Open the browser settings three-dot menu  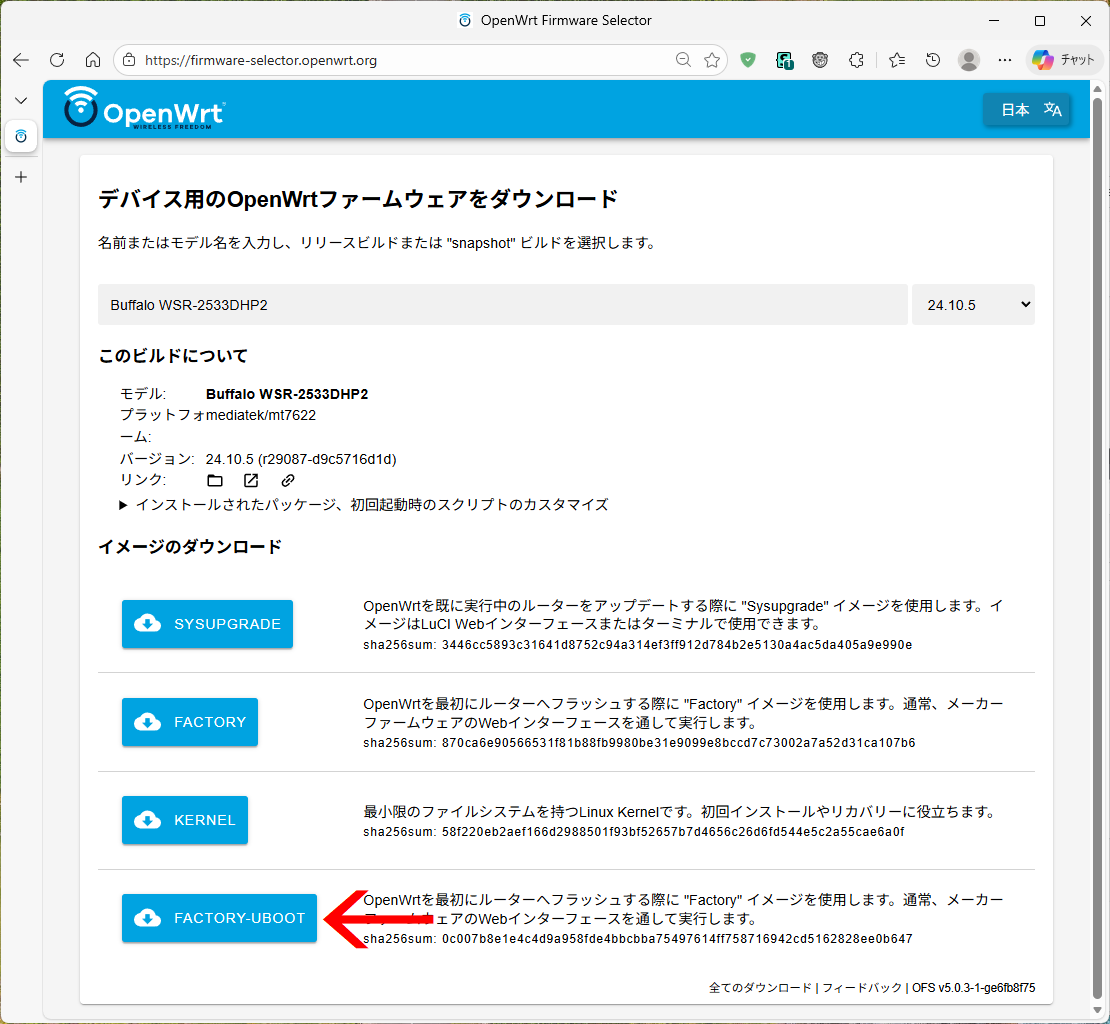click(x=1005, y=60)
